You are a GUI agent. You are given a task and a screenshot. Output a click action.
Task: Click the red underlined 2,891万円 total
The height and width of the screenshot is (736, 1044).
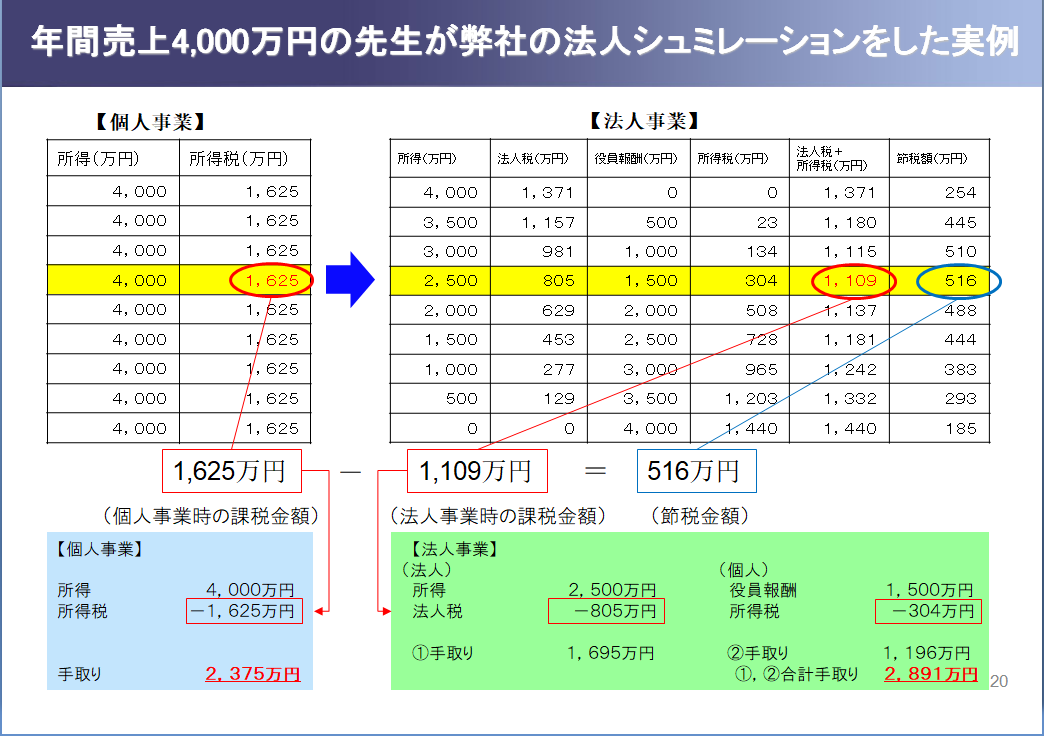click(x=931, y=674)
